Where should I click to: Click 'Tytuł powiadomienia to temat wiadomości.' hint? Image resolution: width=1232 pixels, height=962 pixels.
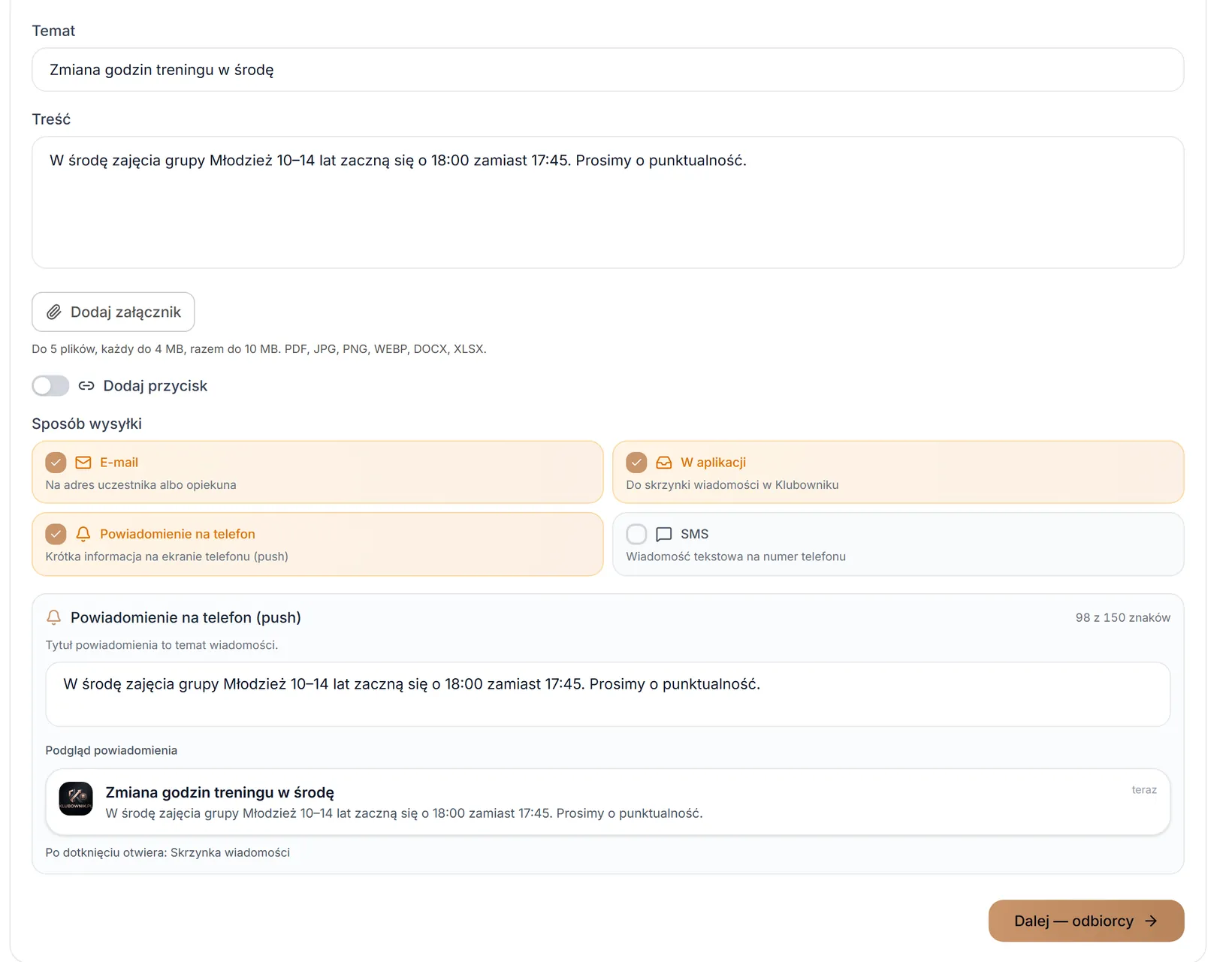(162, 645)
